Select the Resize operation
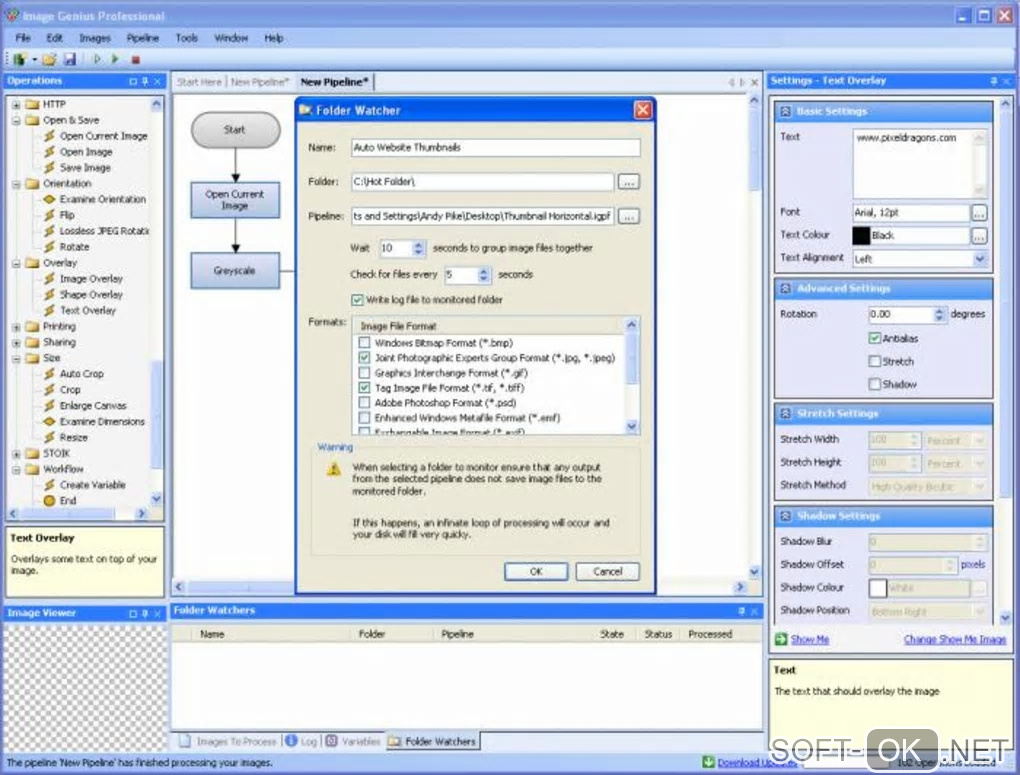Viewport: 1020px width, 775px height. pyautogui.click(x=74, y=437)
